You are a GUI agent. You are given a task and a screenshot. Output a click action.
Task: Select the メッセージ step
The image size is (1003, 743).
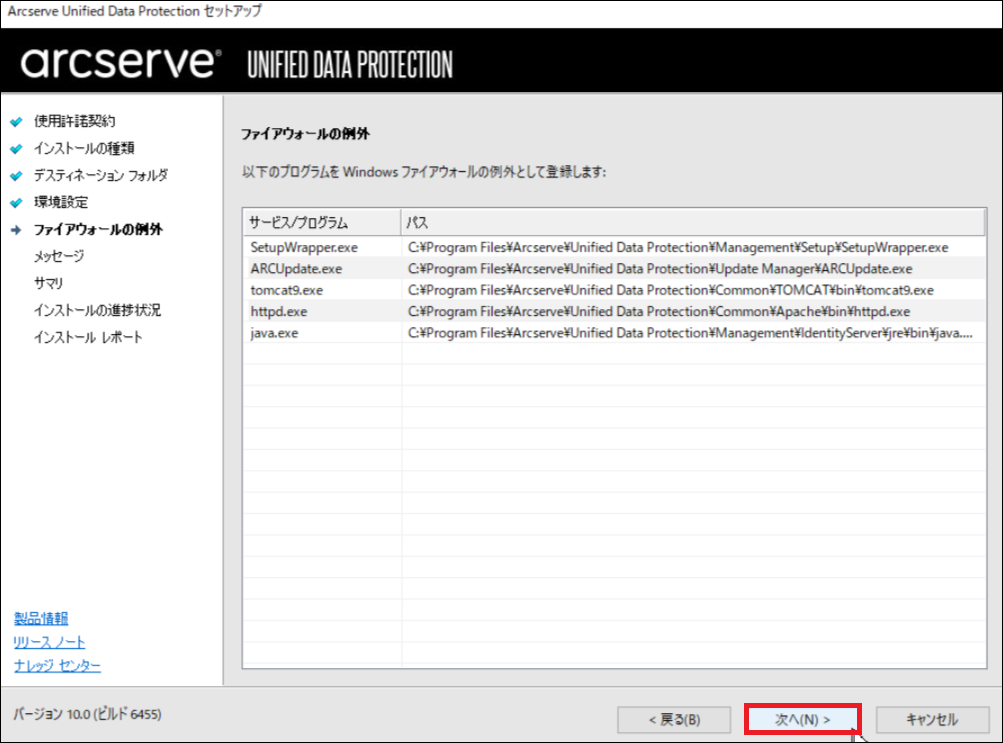pyautogui.click(x=59, y=256)
